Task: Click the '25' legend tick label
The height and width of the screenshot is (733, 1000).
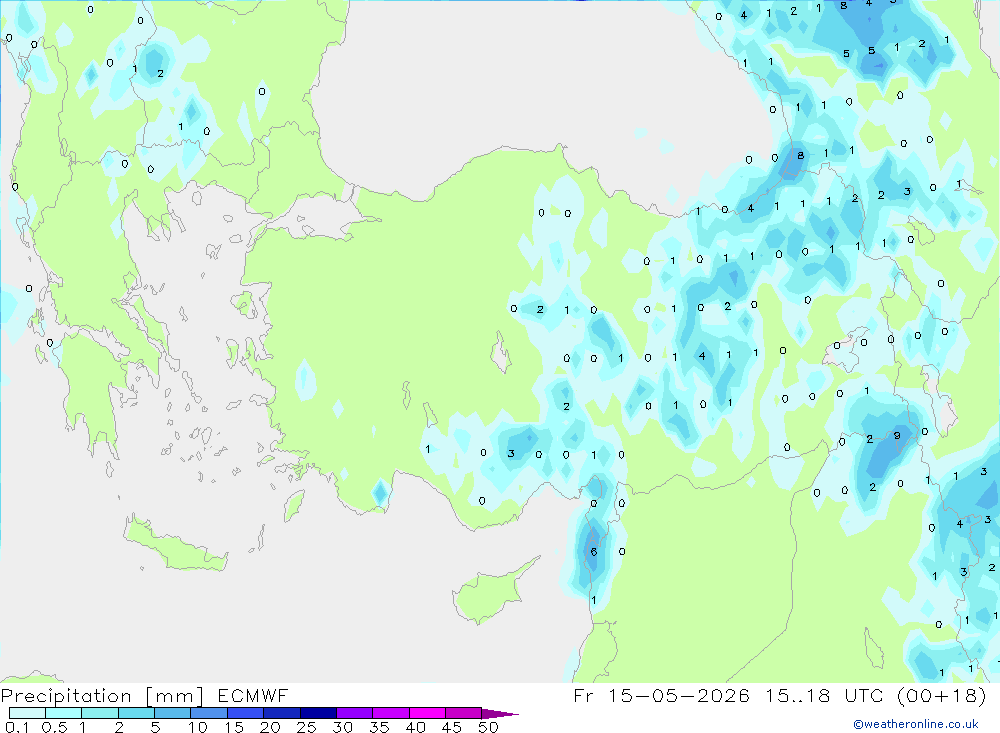Action: (x=306, y=727)
